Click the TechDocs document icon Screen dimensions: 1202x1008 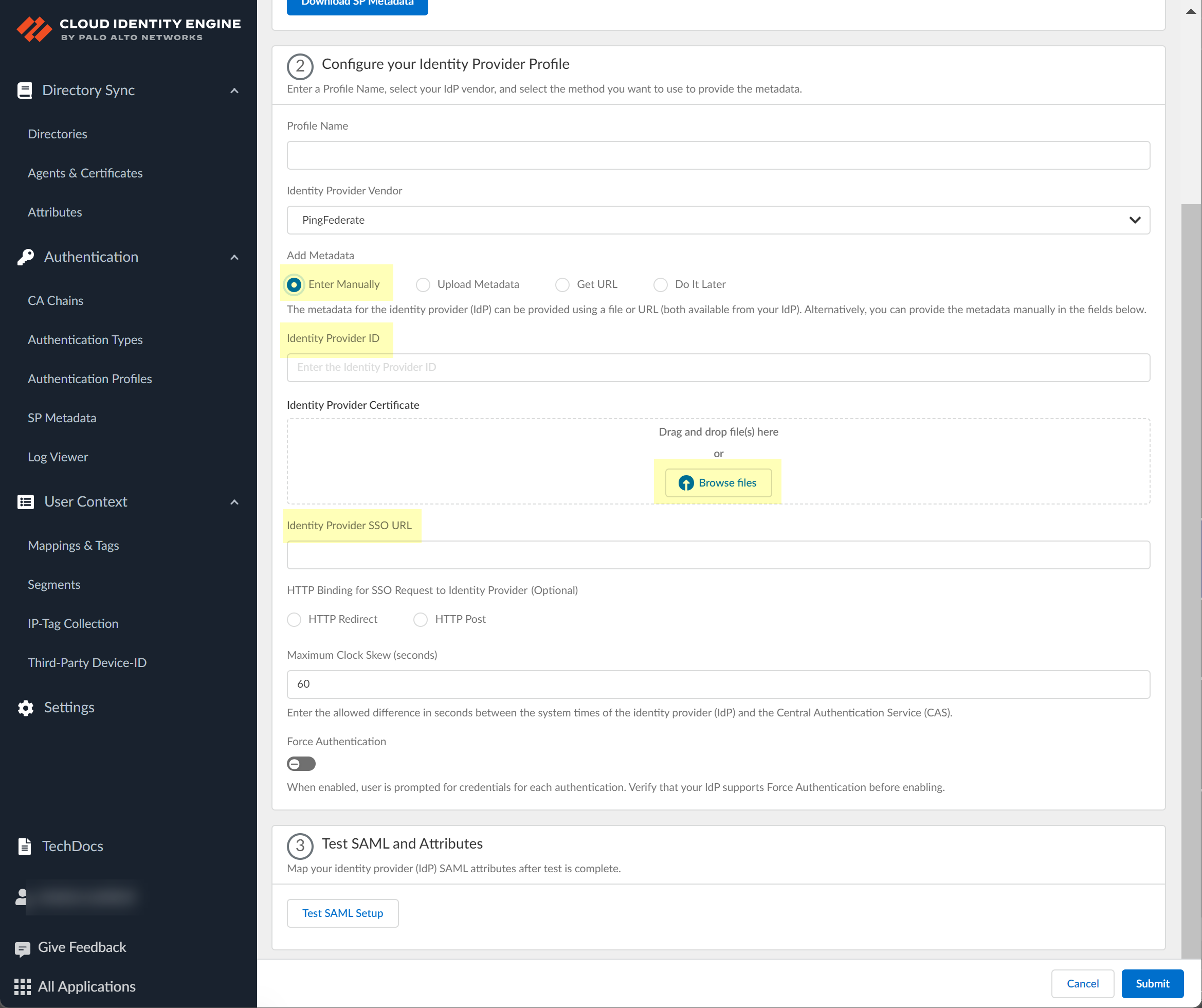pos(25,847)
